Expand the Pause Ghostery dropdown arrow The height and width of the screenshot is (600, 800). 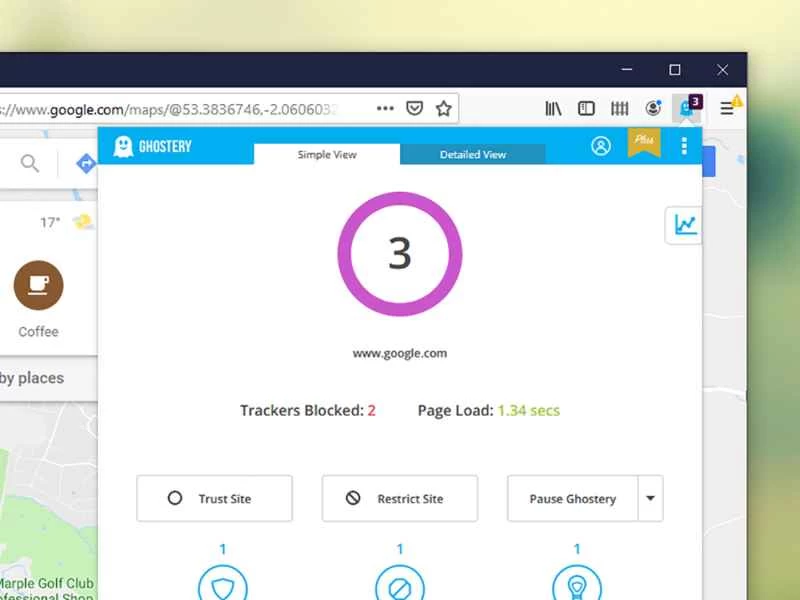pos(651,498)
